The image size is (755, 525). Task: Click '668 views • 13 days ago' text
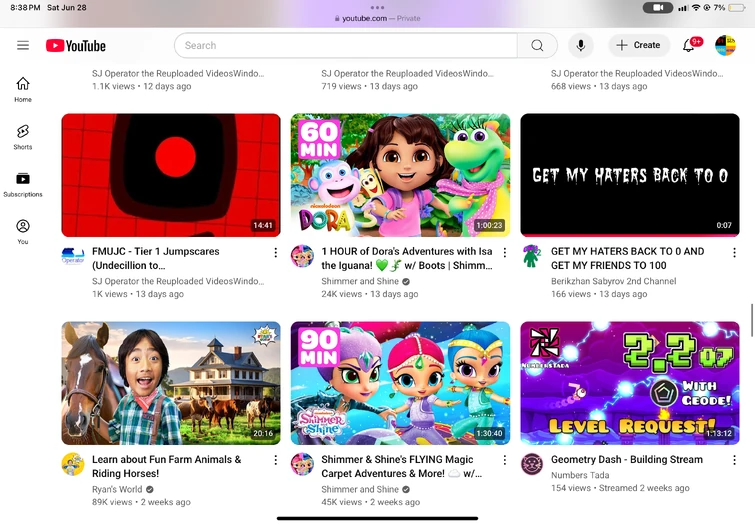point(599,86)
